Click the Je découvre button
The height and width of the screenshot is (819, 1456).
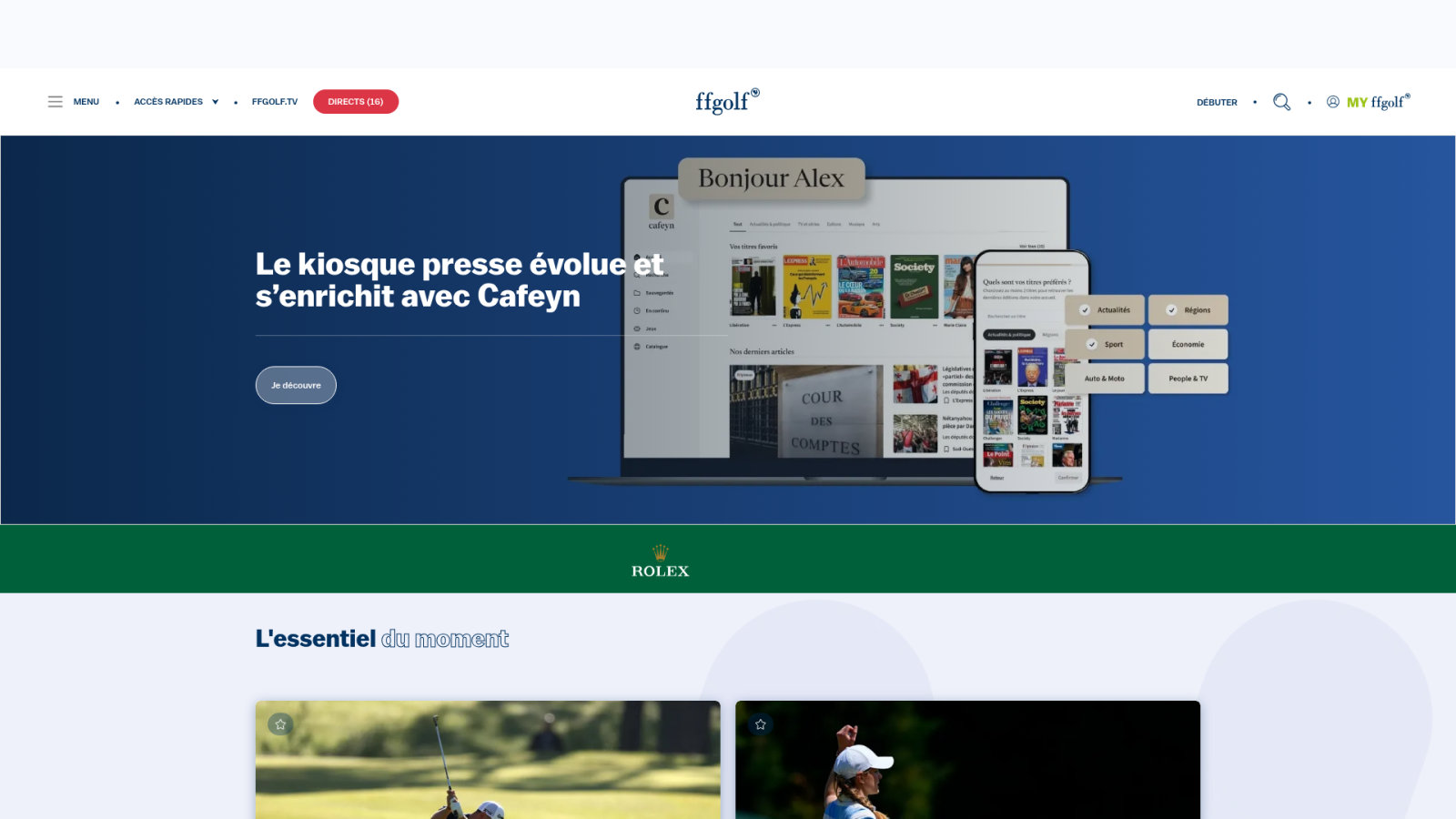point(296,385)
